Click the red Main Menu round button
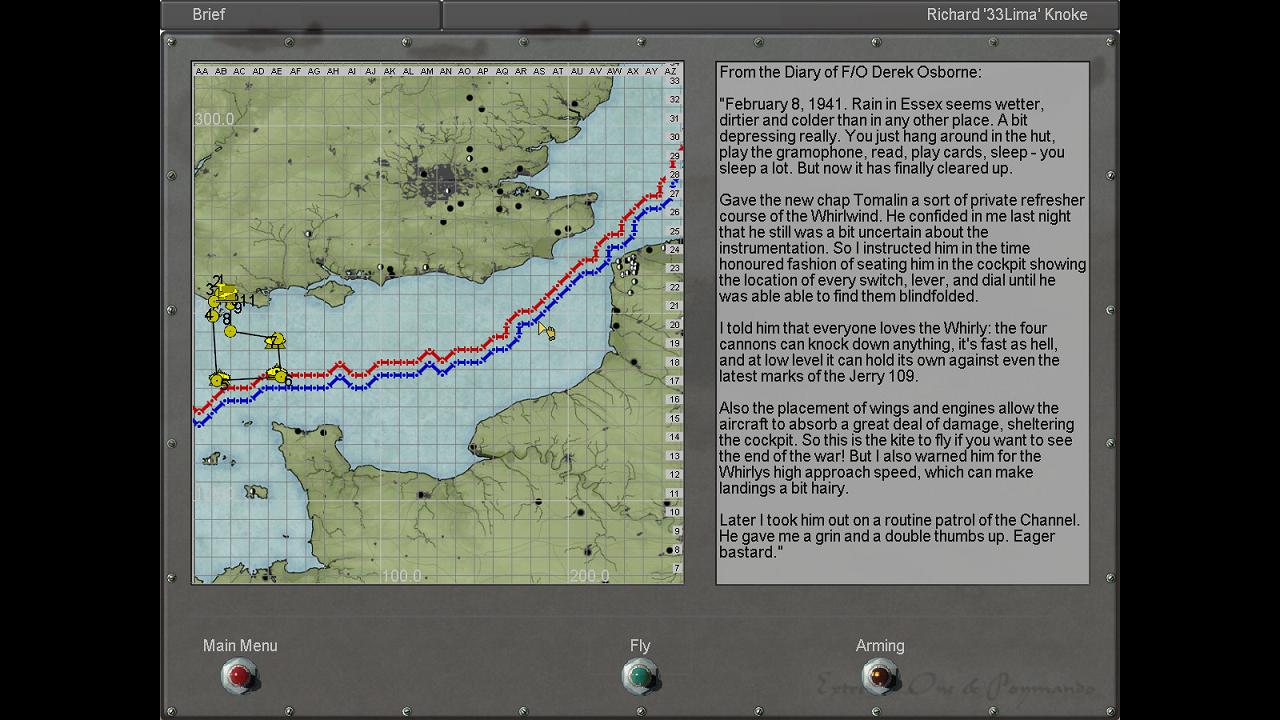The image size is (1280, 720). (239, 677)
